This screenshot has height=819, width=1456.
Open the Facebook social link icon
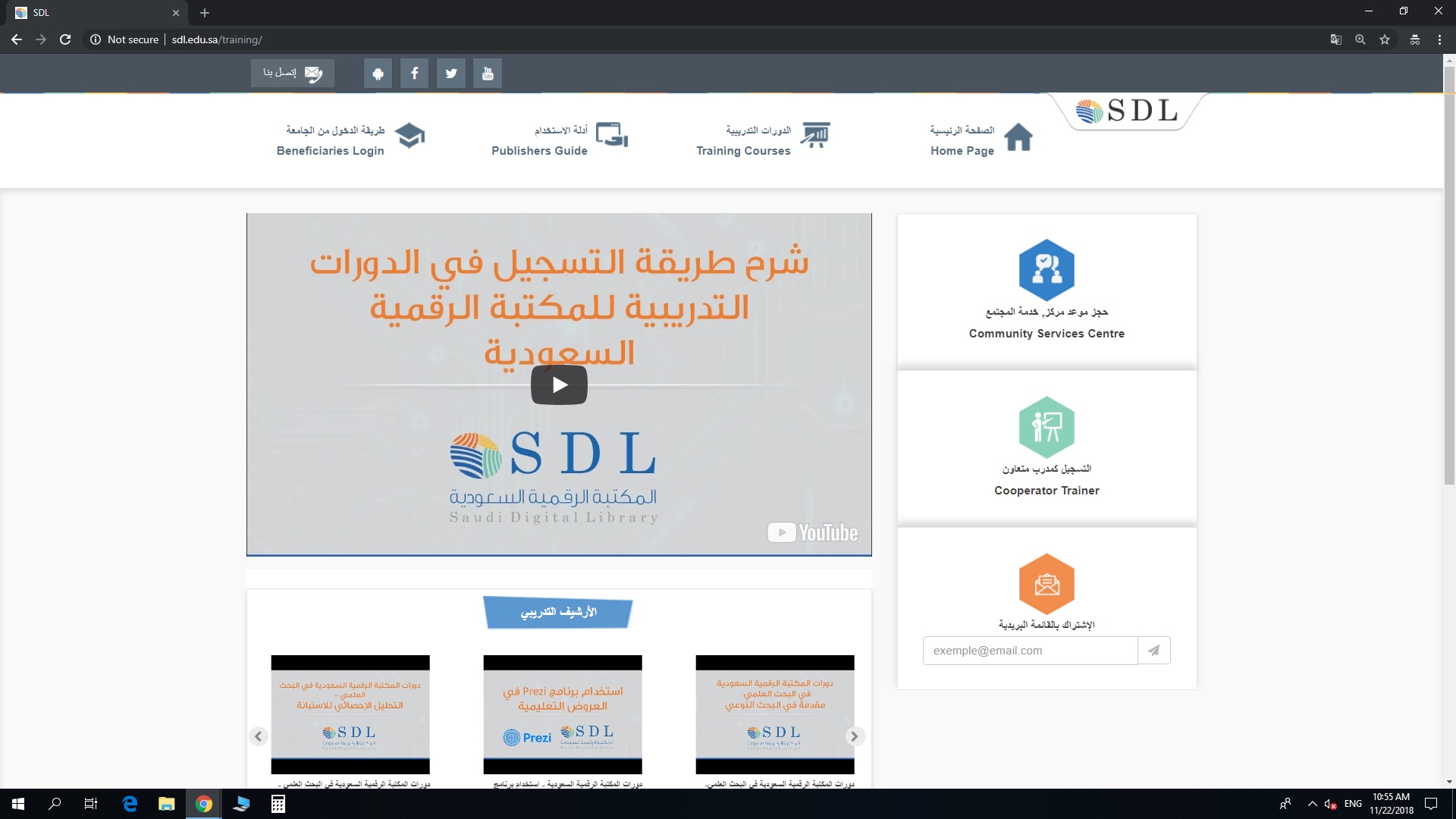pos(414,74)
